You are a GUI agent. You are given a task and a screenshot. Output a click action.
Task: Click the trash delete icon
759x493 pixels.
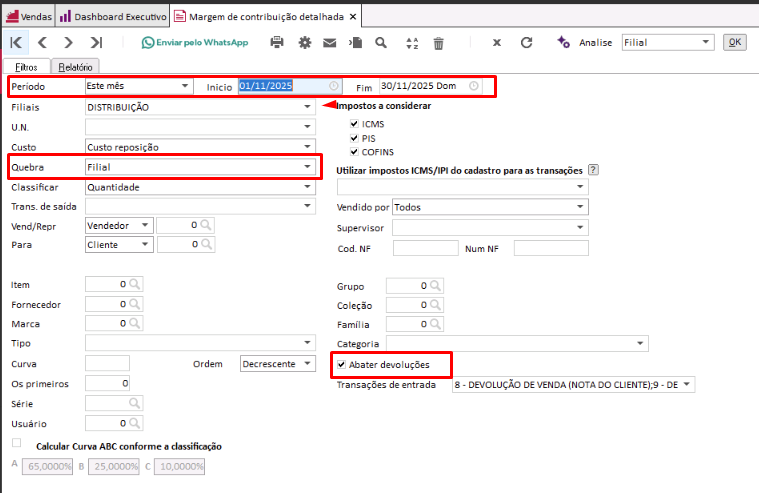pos(438,43)
